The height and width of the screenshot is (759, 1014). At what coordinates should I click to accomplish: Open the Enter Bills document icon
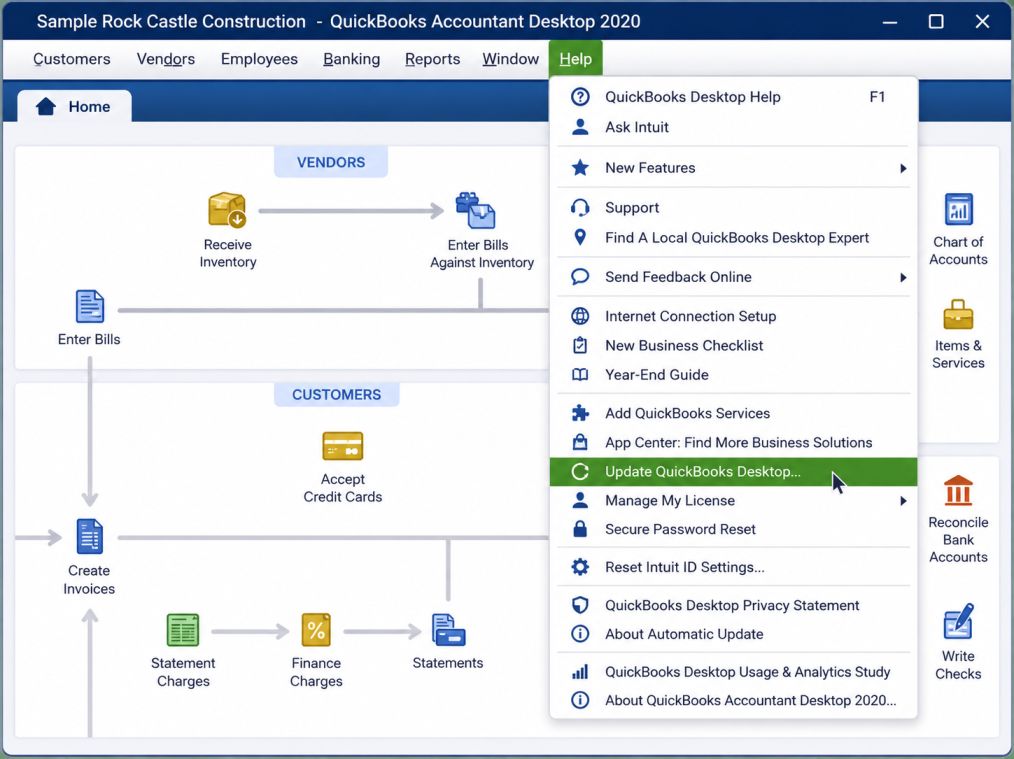(89, 306)
